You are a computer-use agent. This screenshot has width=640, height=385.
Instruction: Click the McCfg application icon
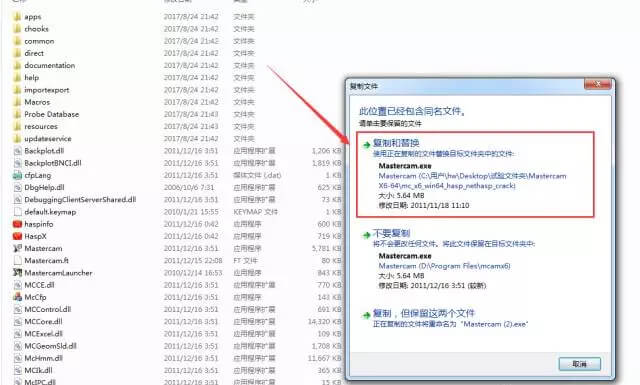pos(17,297)
